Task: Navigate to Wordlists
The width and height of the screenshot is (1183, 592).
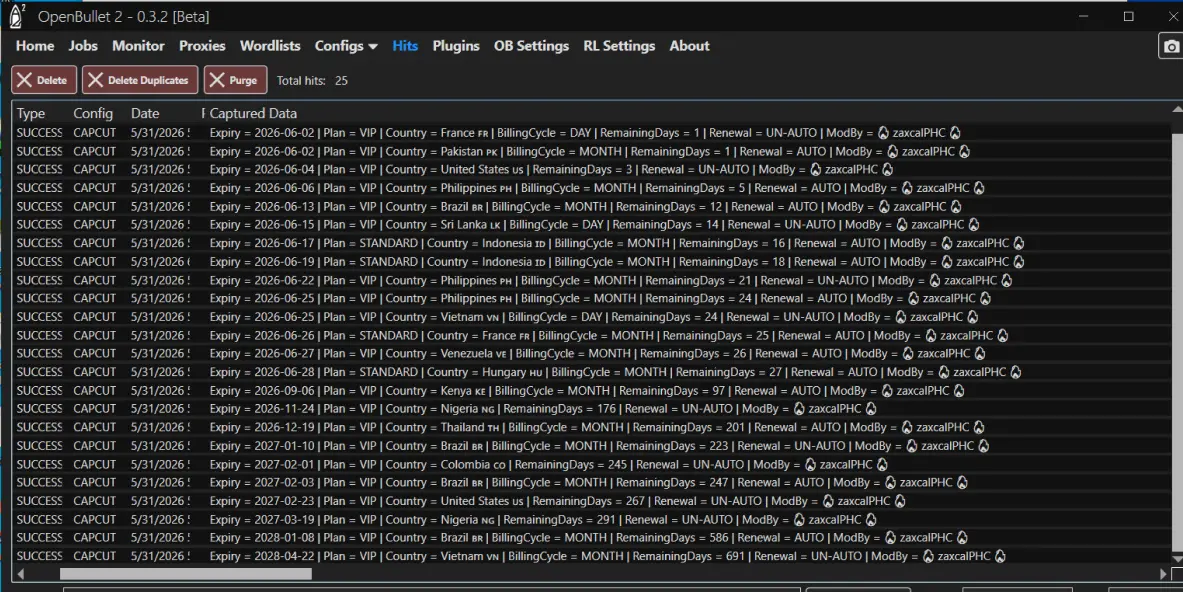Action: [x=270, y=46]
